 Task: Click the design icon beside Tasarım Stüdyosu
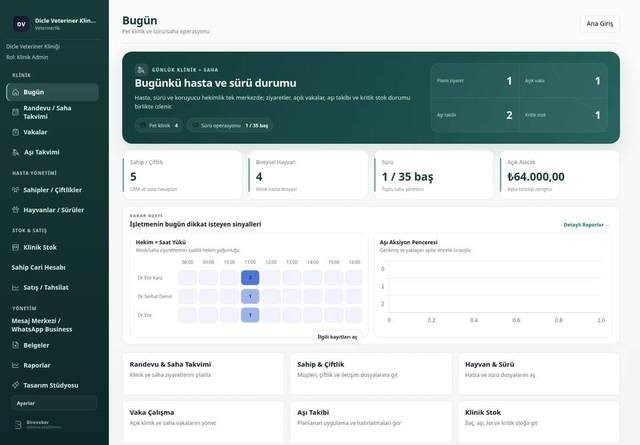click(16, 385)
